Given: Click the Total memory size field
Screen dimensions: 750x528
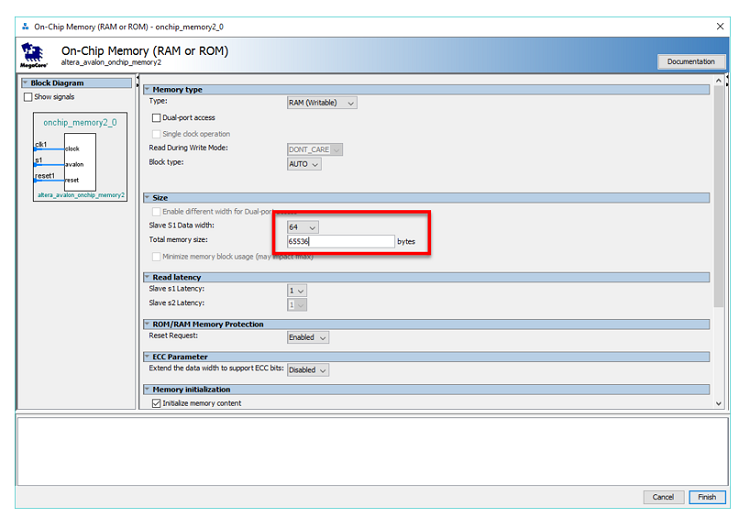Looking at the screenshot, I should tap(340, 242).
